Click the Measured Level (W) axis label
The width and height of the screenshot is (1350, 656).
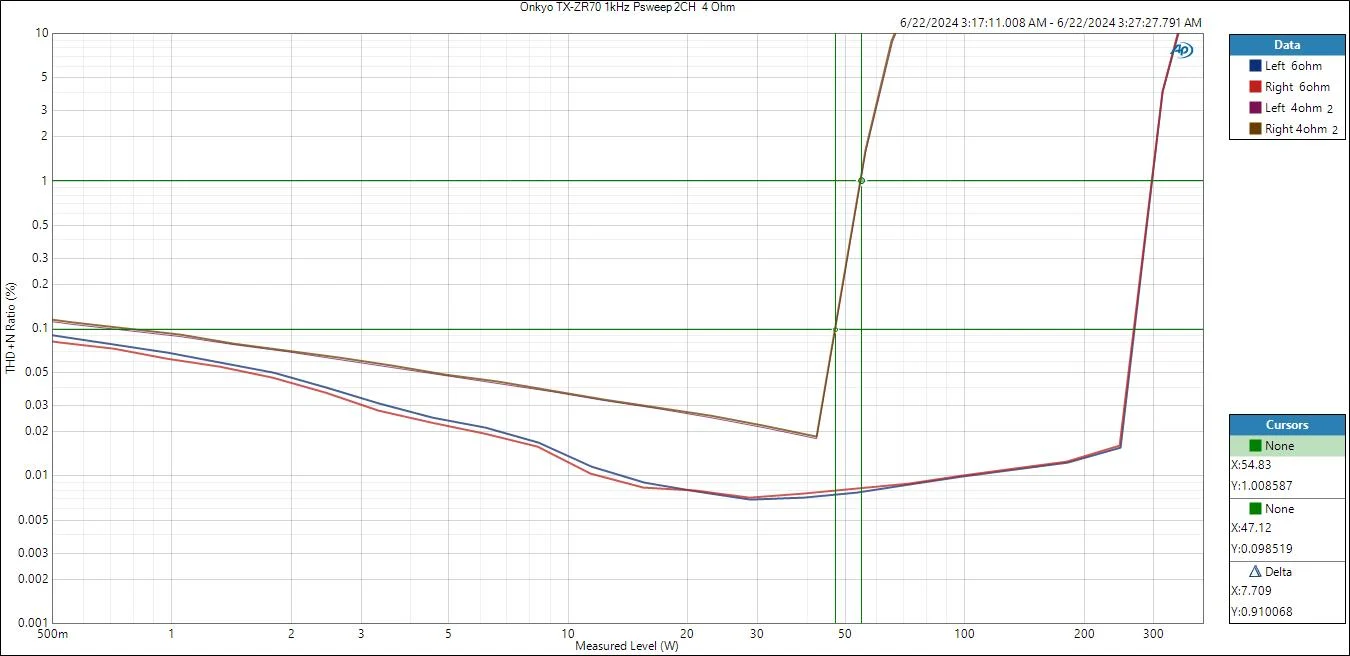coord(627,646)
